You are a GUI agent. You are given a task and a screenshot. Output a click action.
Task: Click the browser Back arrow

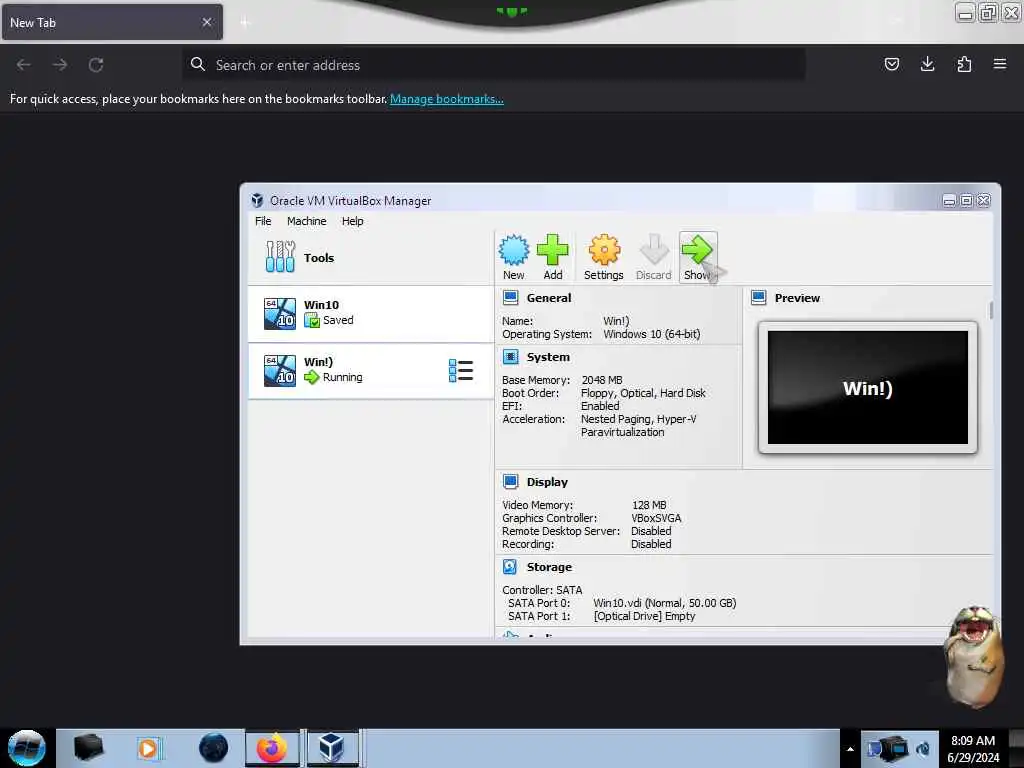coord(24,65)
